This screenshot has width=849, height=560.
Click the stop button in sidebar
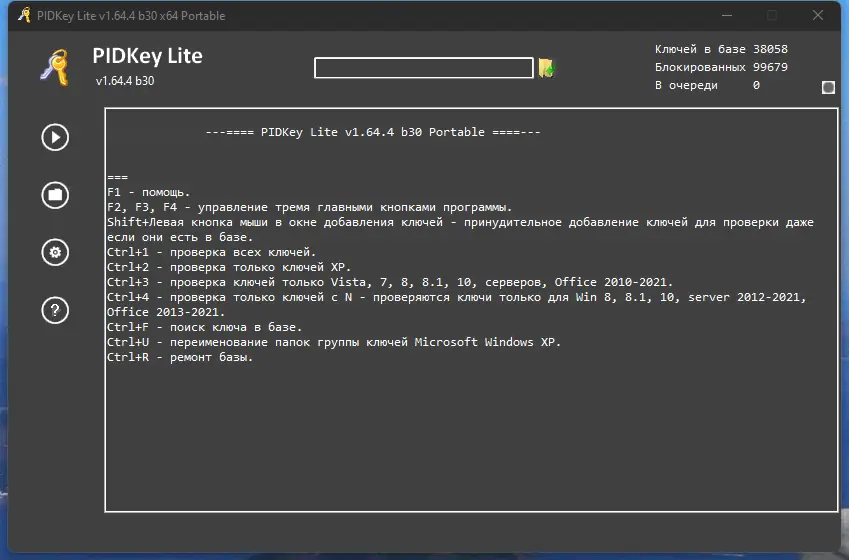coord(55,195)
